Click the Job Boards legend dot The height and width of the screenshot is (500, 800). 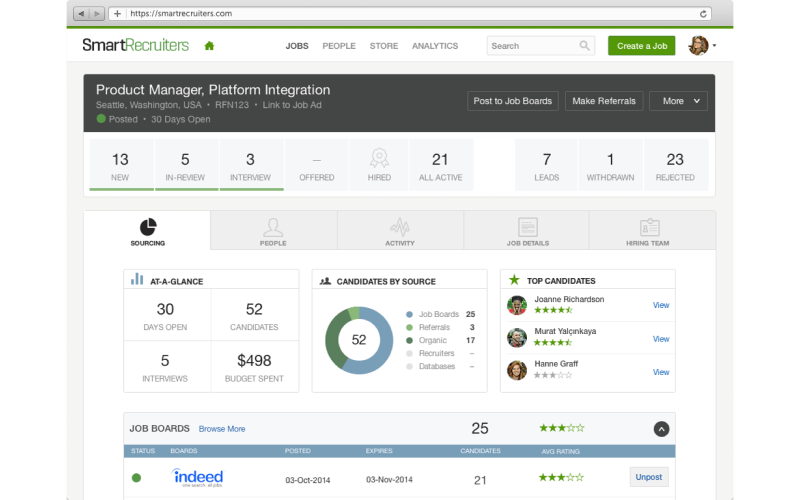tap(409, 314)
